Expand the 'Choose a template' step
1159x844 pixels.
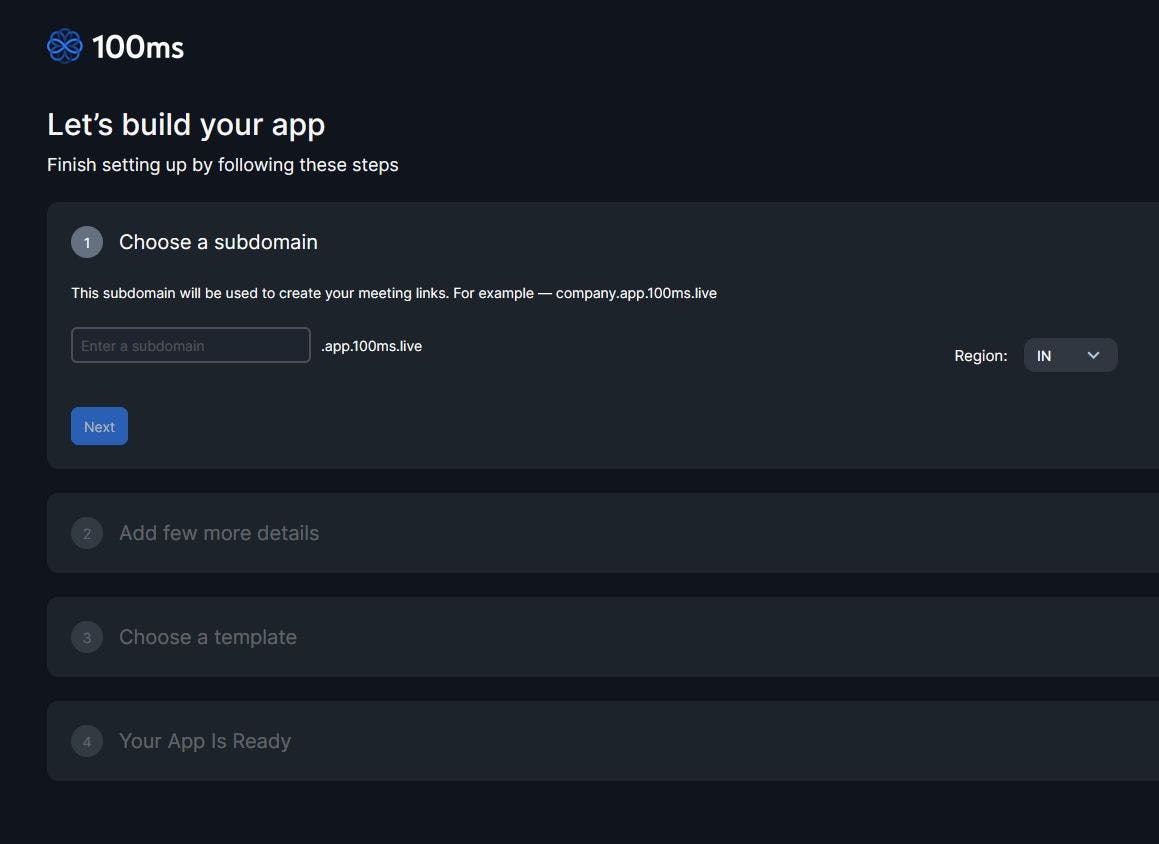pyautogui.click(x=208, y=637)
